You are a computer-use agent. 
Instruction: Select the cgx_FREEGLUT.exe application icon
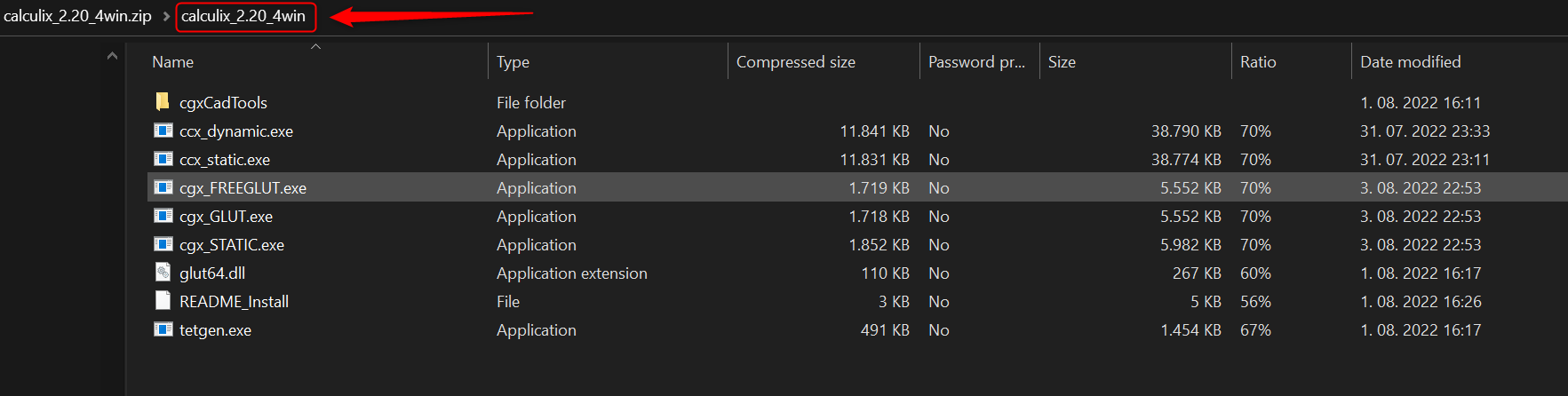pos(163,187)
